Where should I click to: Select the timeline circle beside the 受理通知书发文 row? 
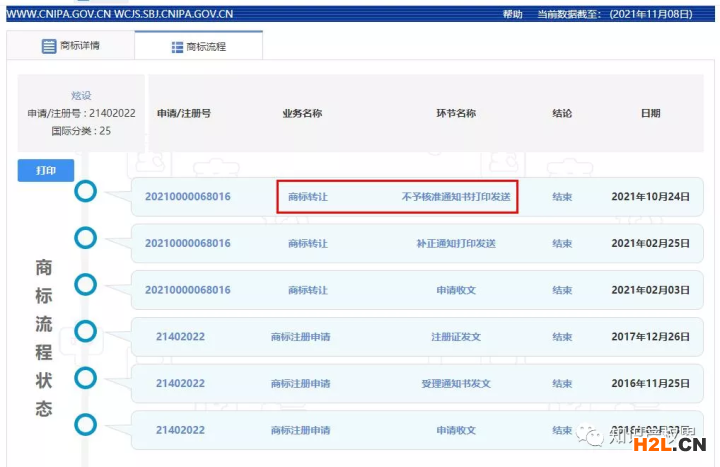(x=86, y=378)
